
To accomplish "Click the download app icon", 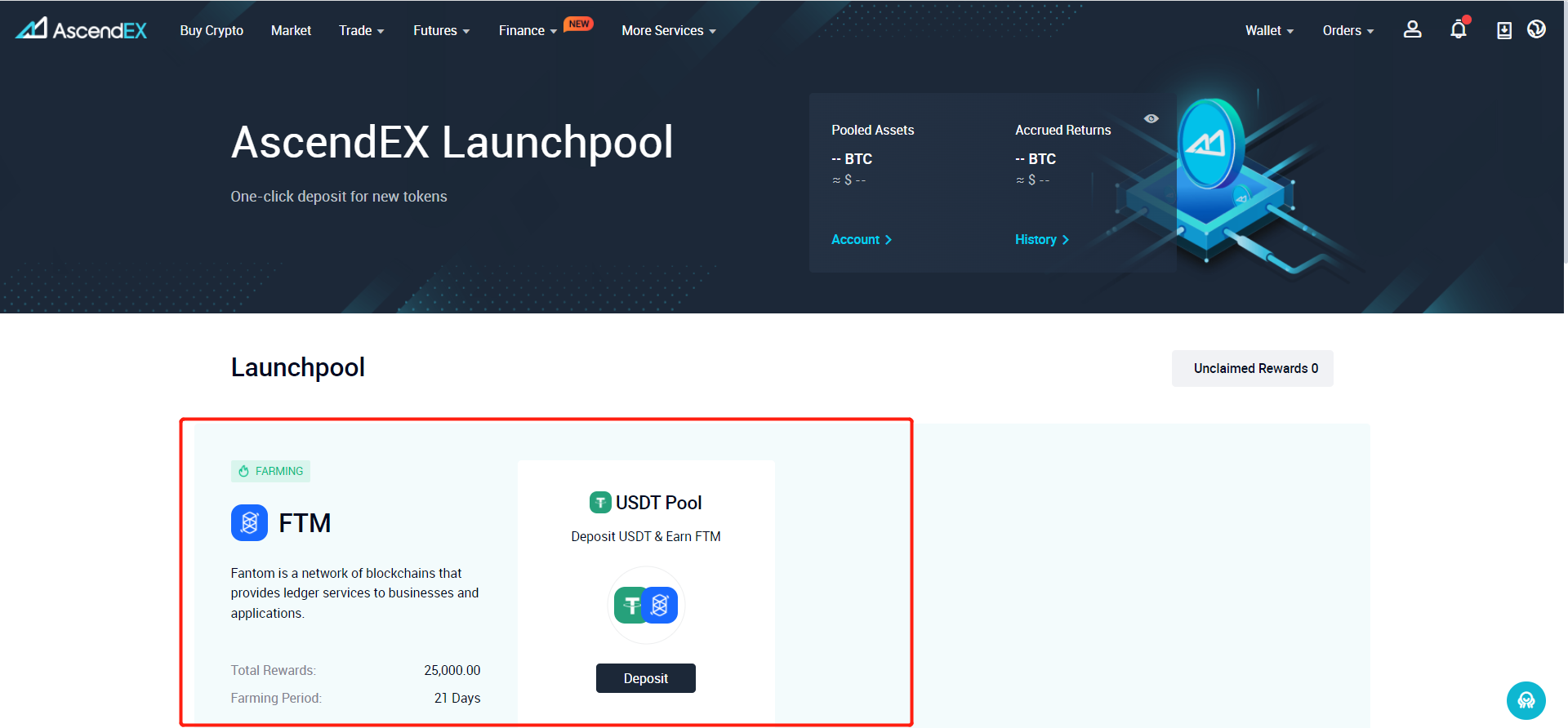I will tap(1503, 30).
